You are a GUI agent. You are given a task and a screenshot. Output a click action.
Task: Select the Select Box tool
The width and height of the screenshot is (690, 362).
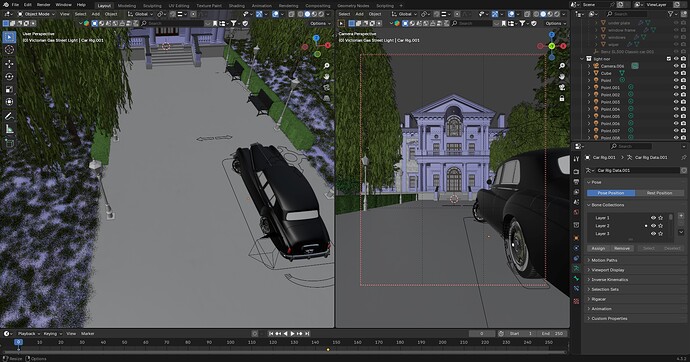(x=9, y=37)
